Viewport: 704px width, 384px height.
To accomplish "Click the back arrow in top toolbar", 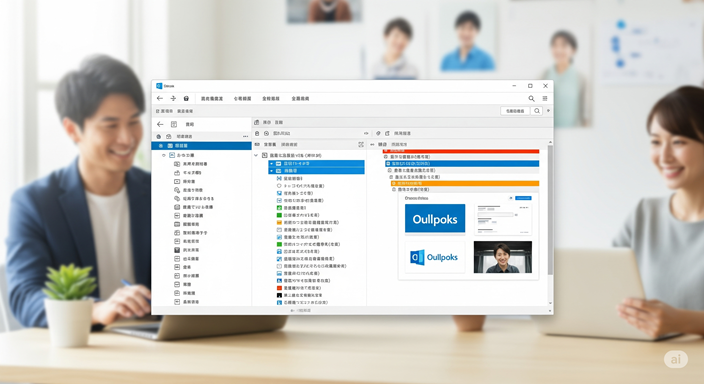I will [x=160, y=98].
